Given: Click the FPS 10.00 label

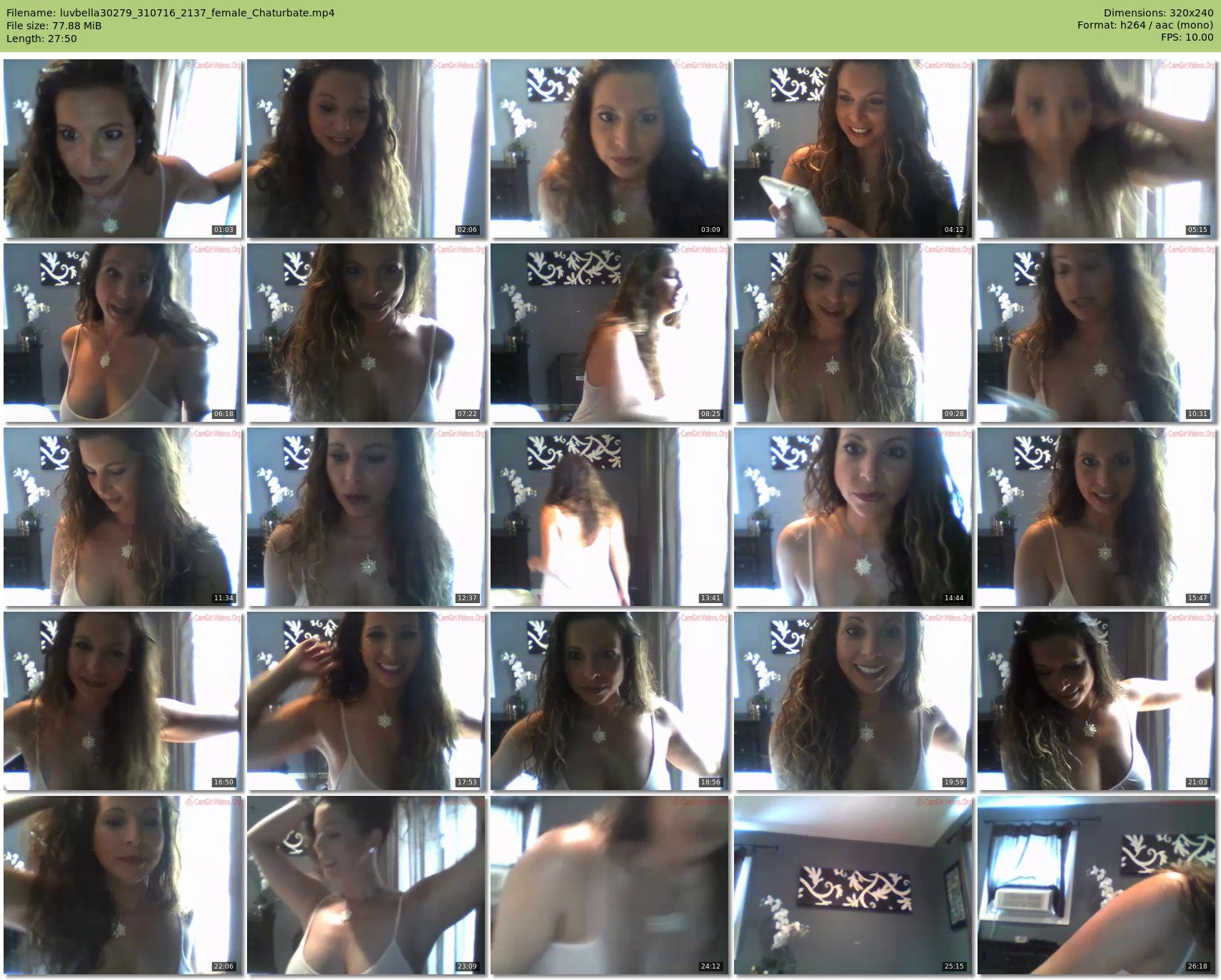Looking at the screenshot, I should coord(1187,37).
